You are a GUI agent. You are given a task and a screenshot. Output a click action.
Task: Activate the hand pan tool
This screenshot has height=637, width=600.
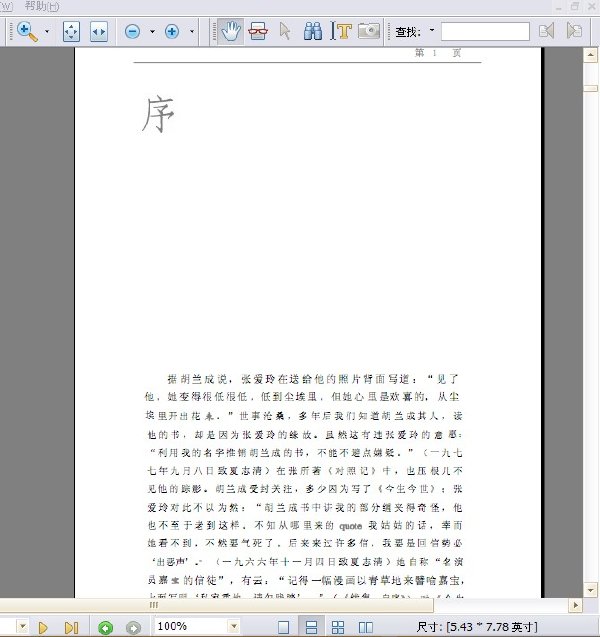[x=231, y=32]
